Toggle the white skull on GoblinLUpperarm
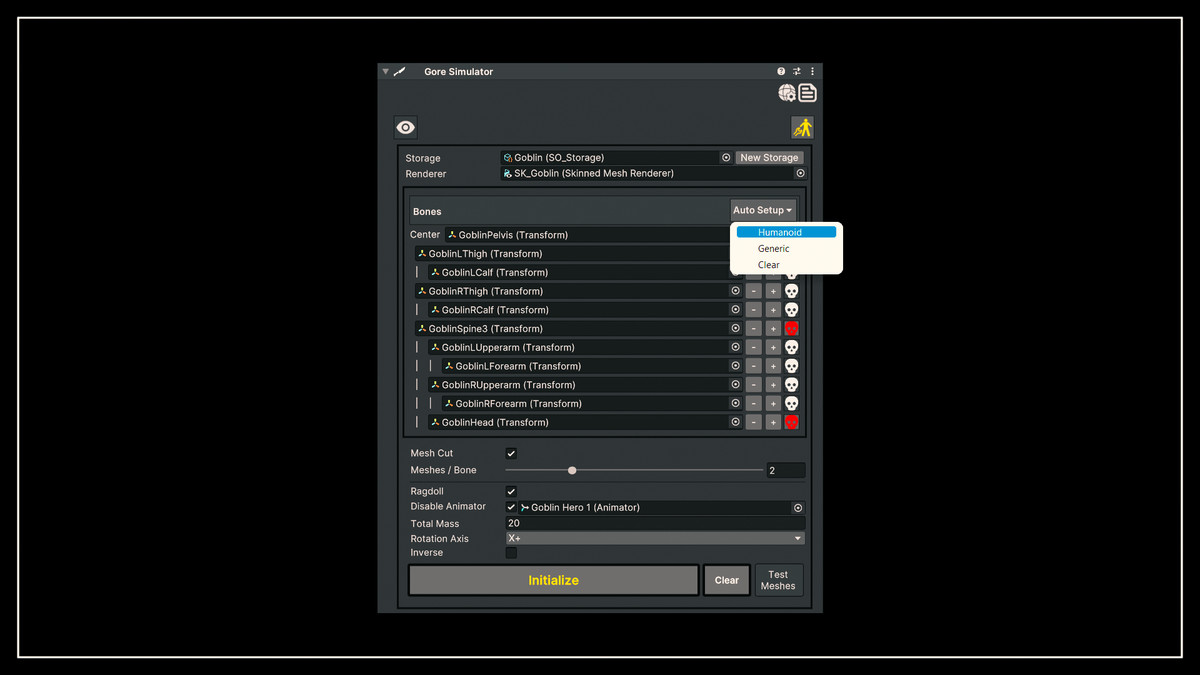This screenshot has height=675, width=1200. pyautogui.click(x=791, y=348)
